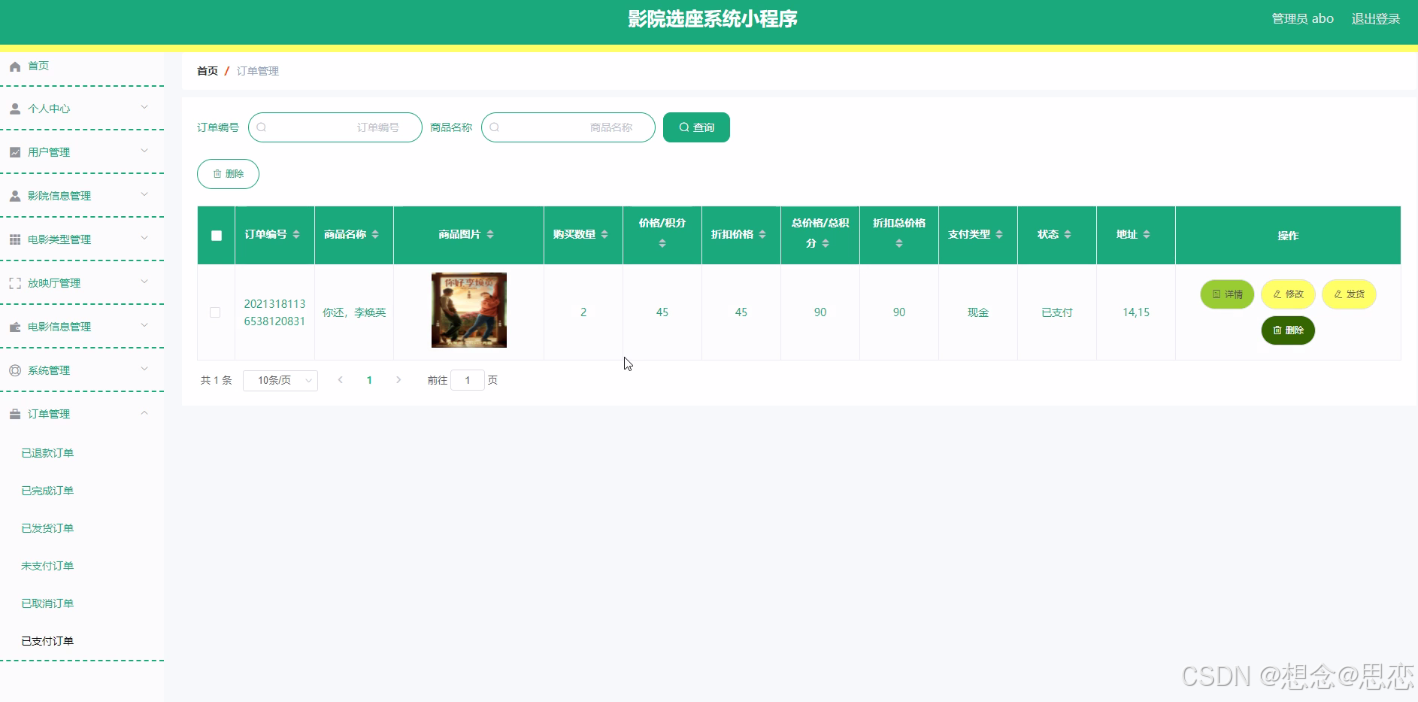This screenshot has width=1418, height=702.
Task: Click the search icon inside 订单编号 field
Action: point(262,127)
